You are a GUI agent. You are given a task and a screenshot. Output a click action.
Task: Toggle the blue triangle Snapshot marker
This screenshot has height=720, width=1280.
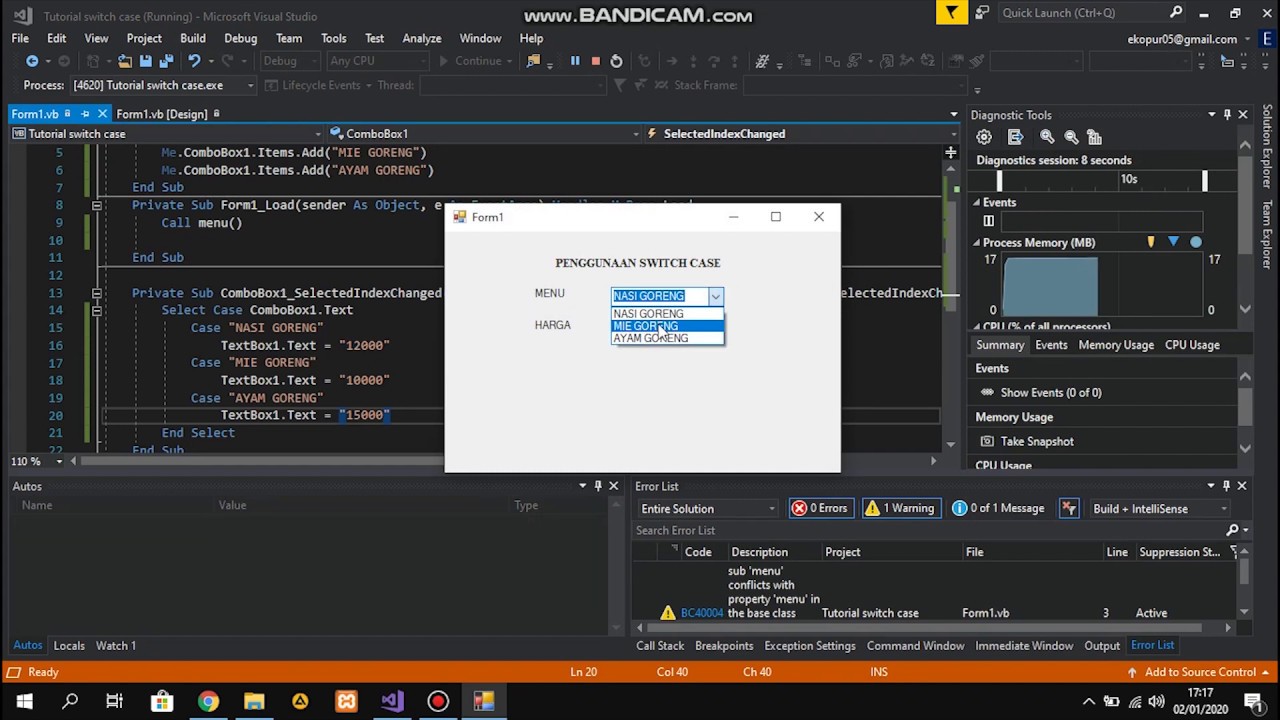(1173, 242)
